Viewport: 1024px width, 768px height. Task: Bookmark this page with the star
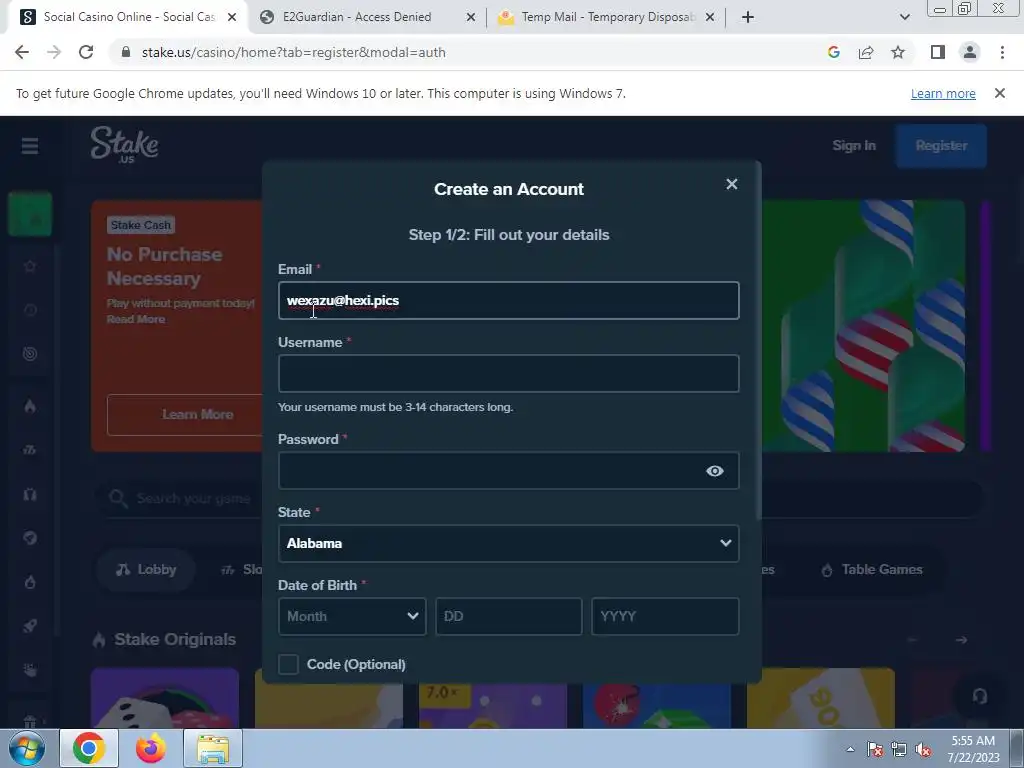898,52
